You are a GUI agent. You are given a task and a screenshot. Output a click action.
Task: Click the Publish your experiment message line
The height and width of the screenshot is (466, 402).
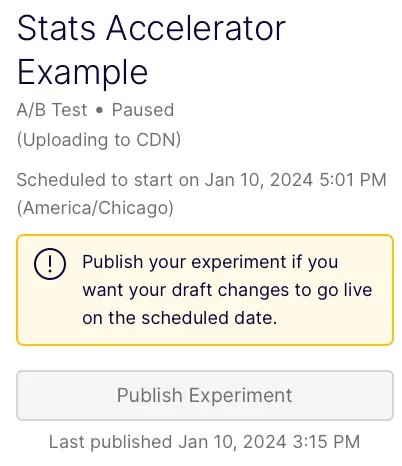(210, 262)
